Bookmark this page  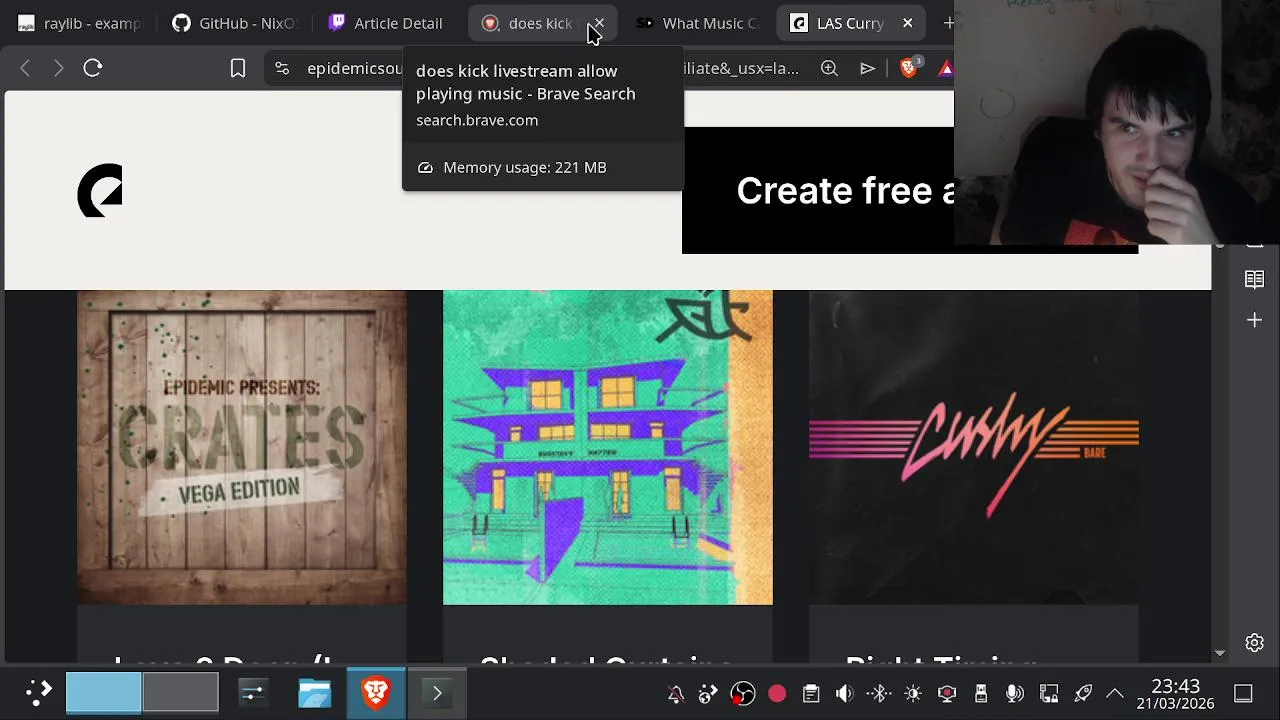pos(238,68)
